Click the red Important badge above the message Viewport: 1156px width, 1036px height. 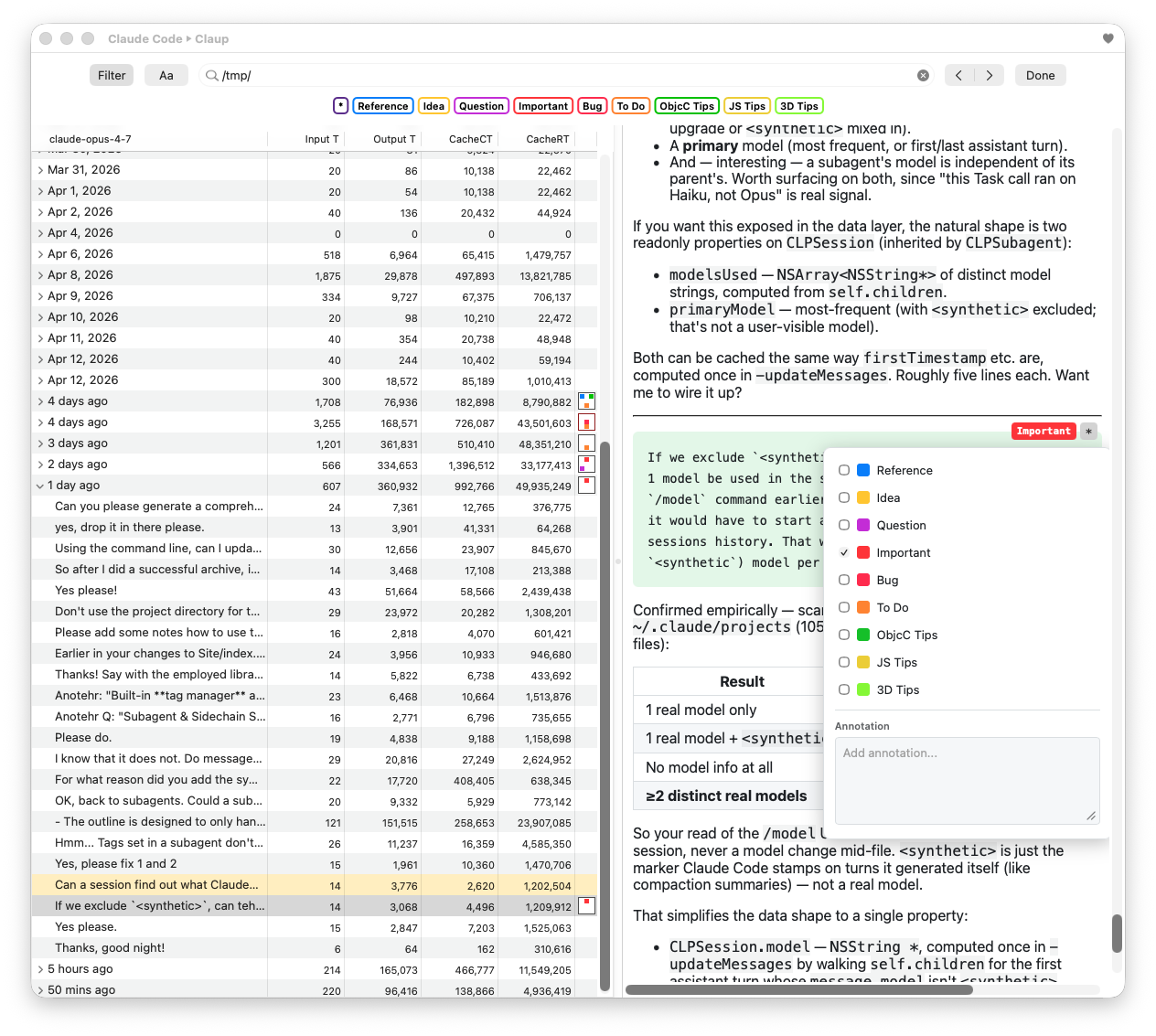1044,432
